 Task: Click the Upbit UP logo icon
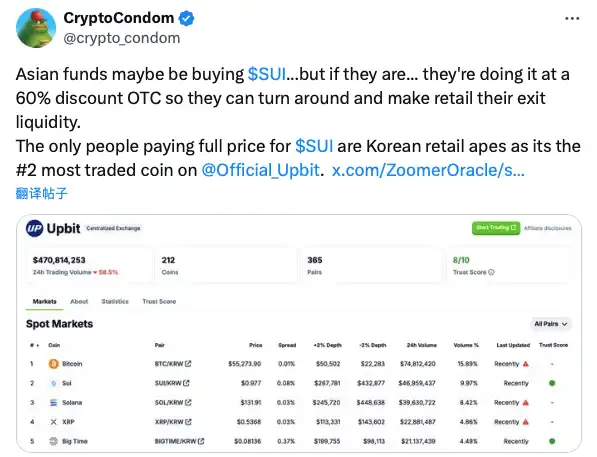click(34, 228)
